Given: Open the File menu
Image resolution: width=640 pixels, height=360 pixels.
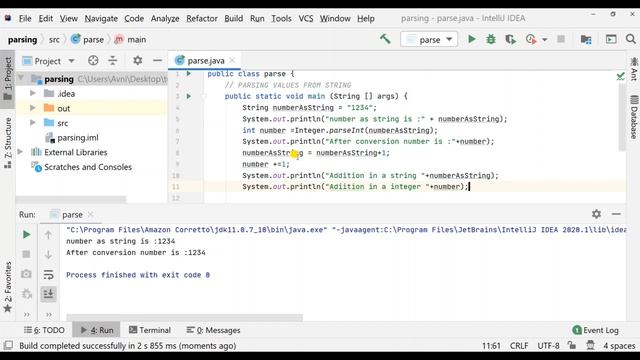Looking at the screenshot, I should (x=25, y=18).
